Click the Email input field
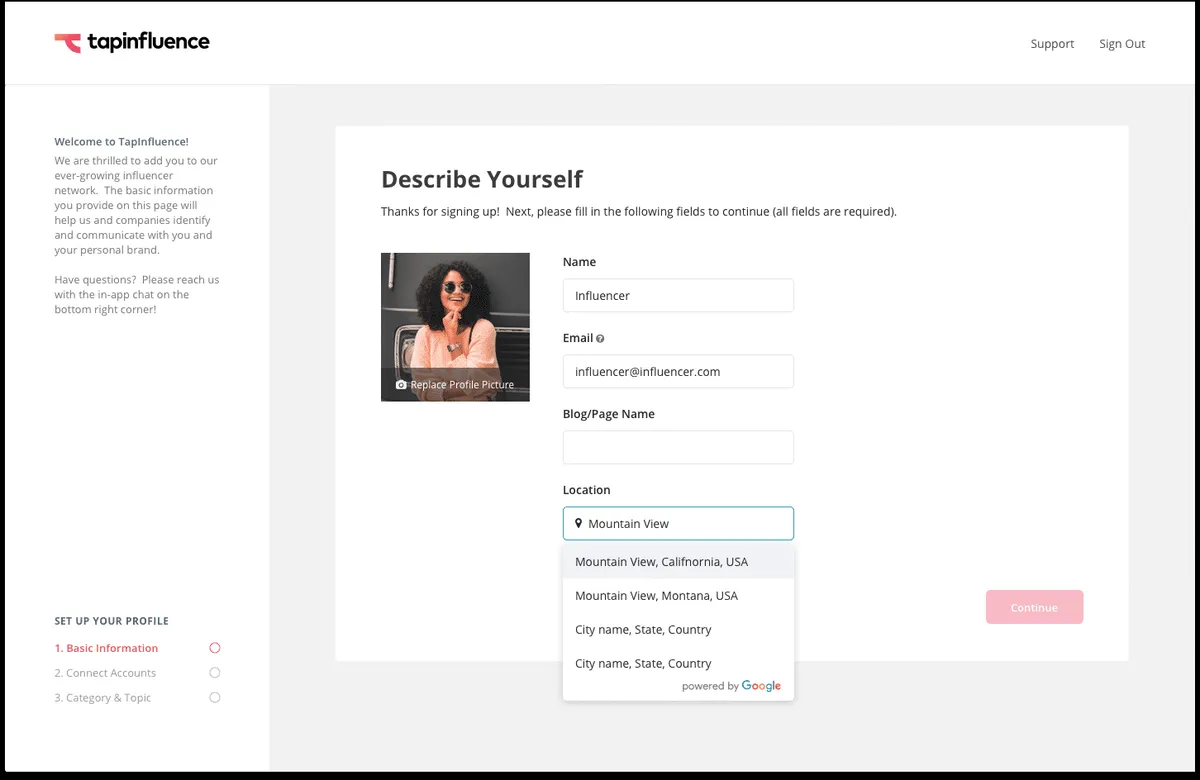 [x=678, y=371]
